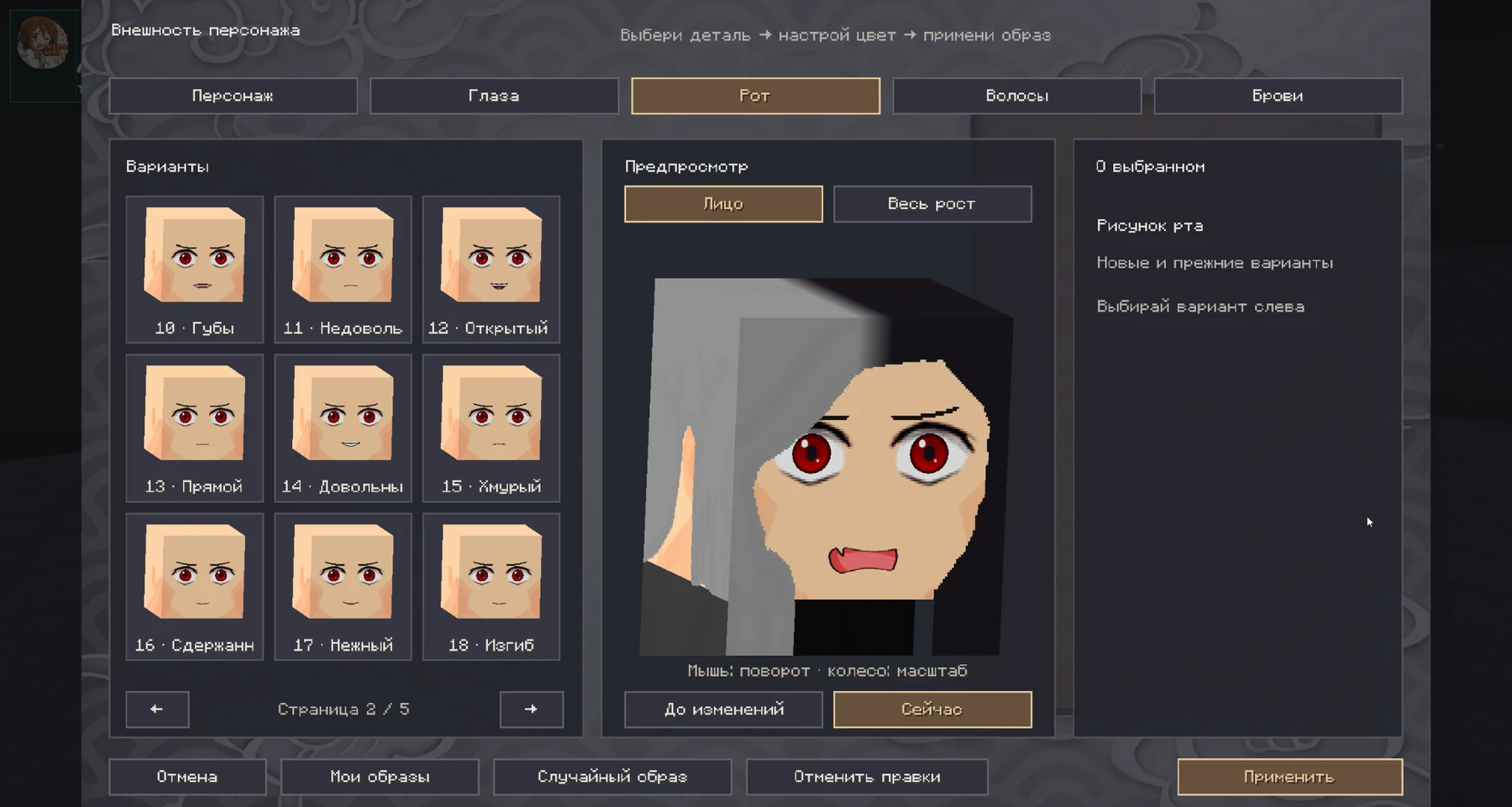Pick mouth variant 13 · Прямой

(x=195, y=428)
